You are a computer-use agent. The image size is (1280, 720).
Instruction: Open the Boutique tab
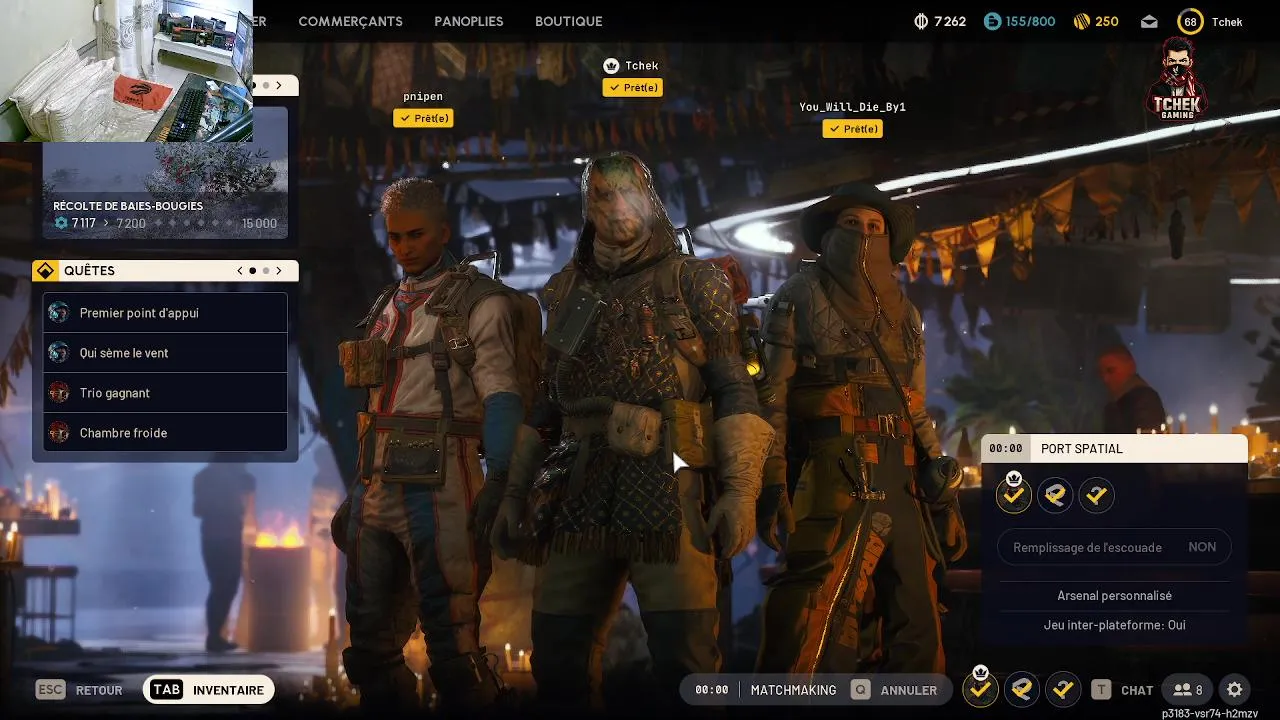click(569, 21)
